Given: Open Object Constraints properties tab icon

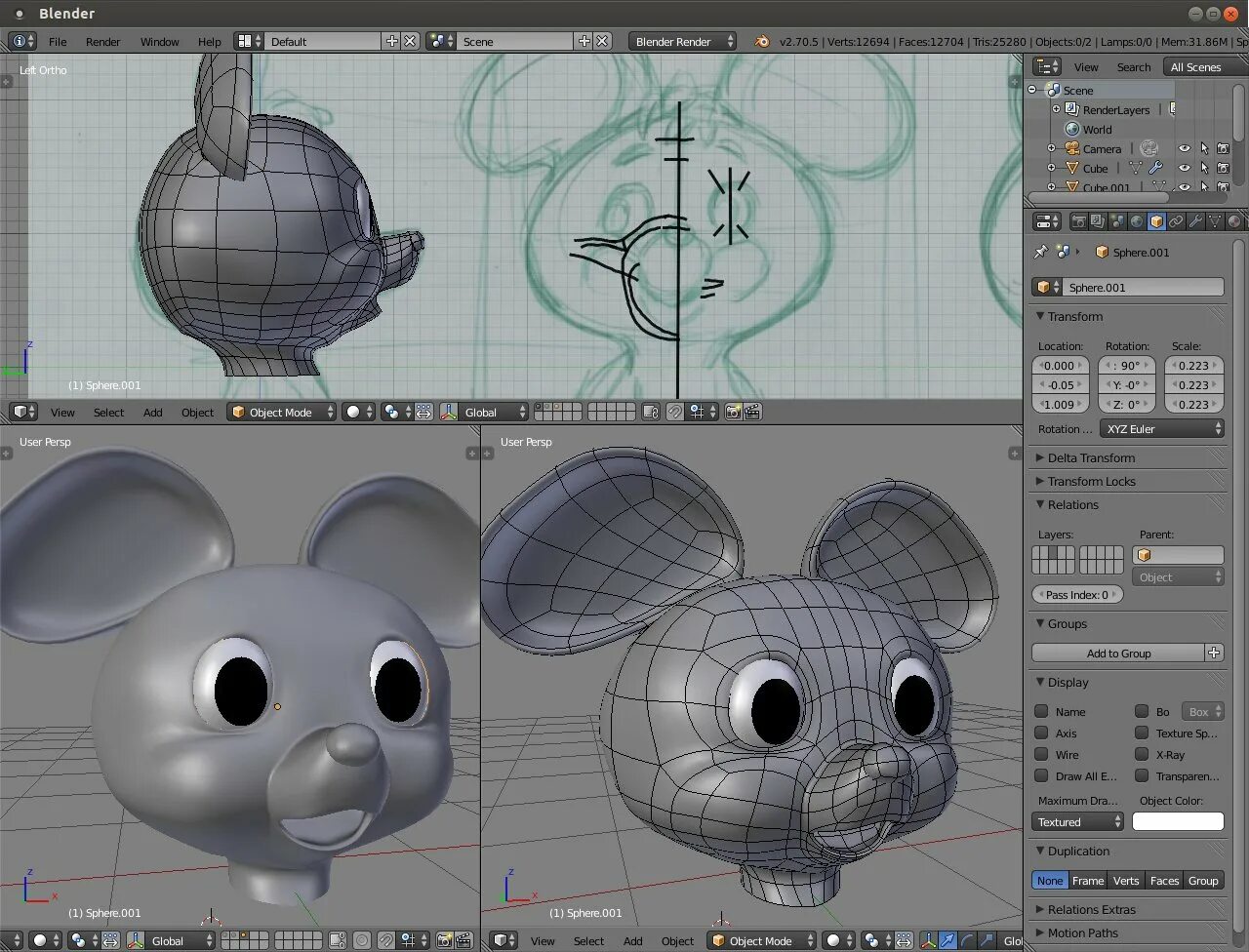Looking at the screenshot, I should 1176,221.
